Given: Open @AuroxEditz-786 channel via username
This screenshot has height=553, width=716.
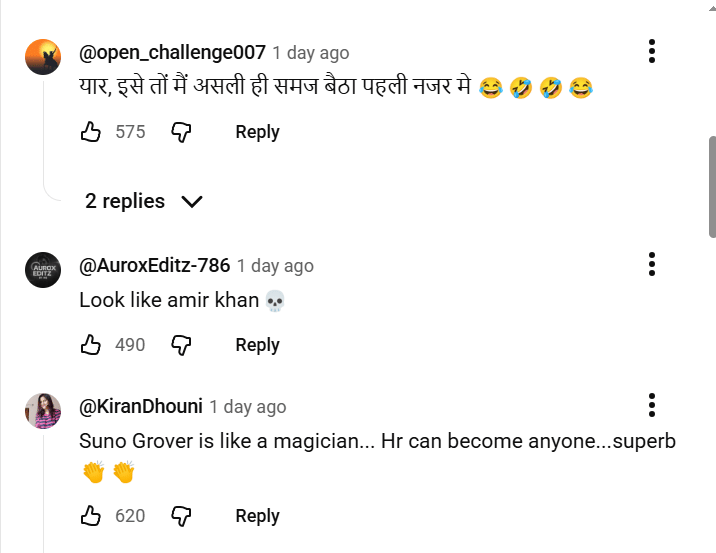Looking at the screenshot, I should point(154,265).
